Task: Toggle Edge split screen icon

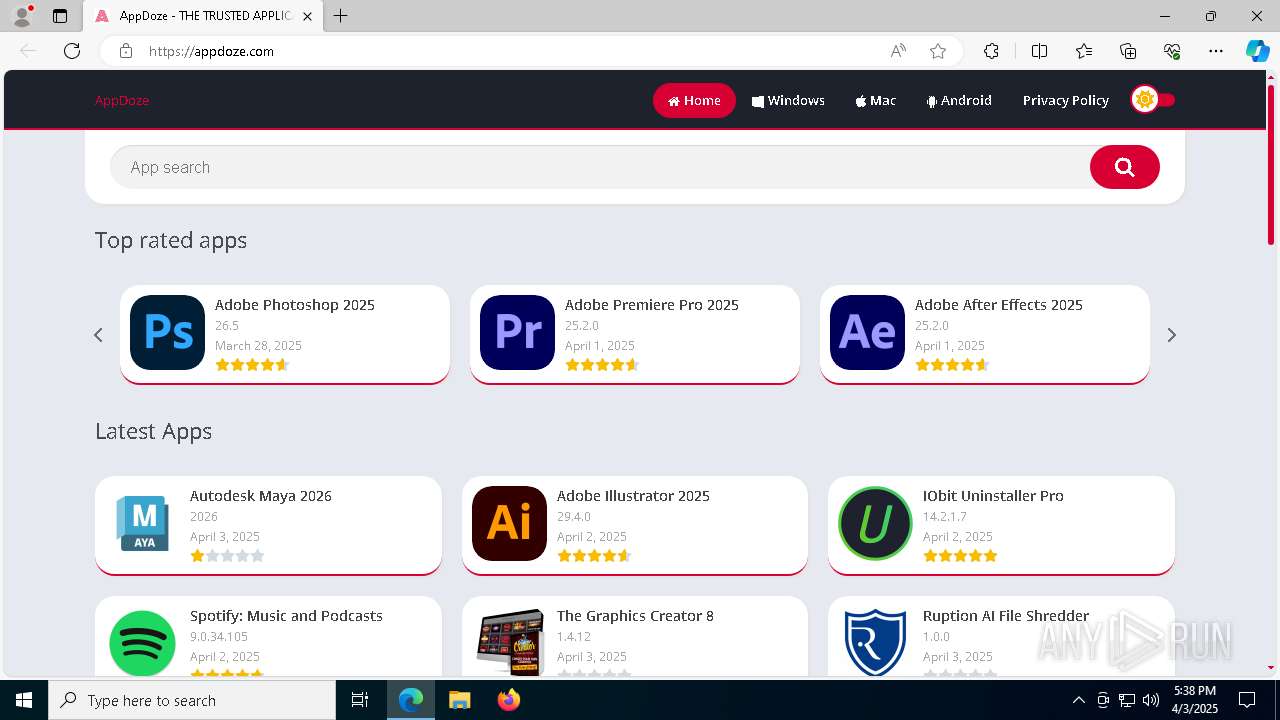Action: 1039,51
